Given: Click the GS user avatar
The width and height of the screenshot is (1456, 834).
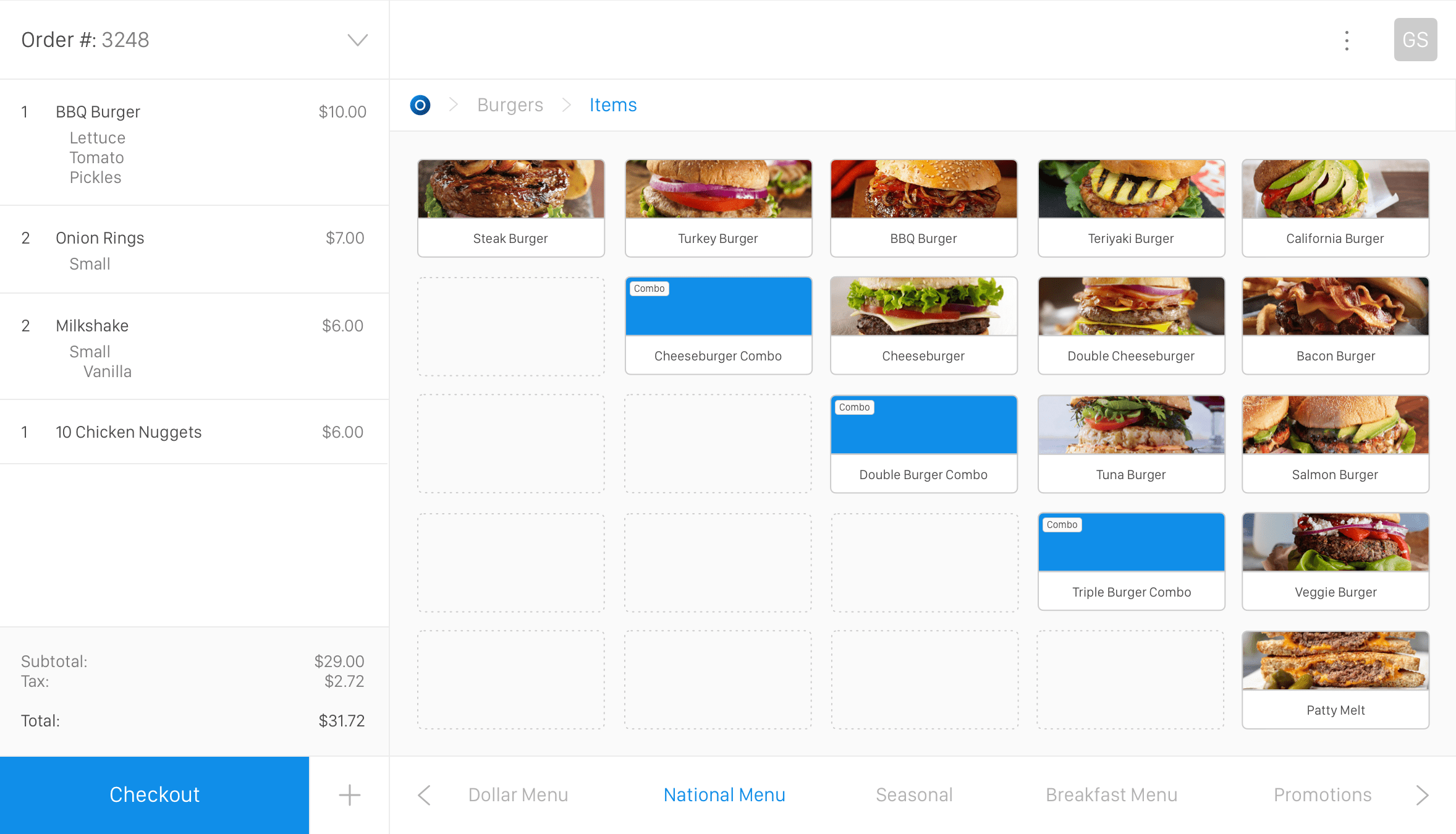Looking at the screenshot, I should (x=1415, y=40).
